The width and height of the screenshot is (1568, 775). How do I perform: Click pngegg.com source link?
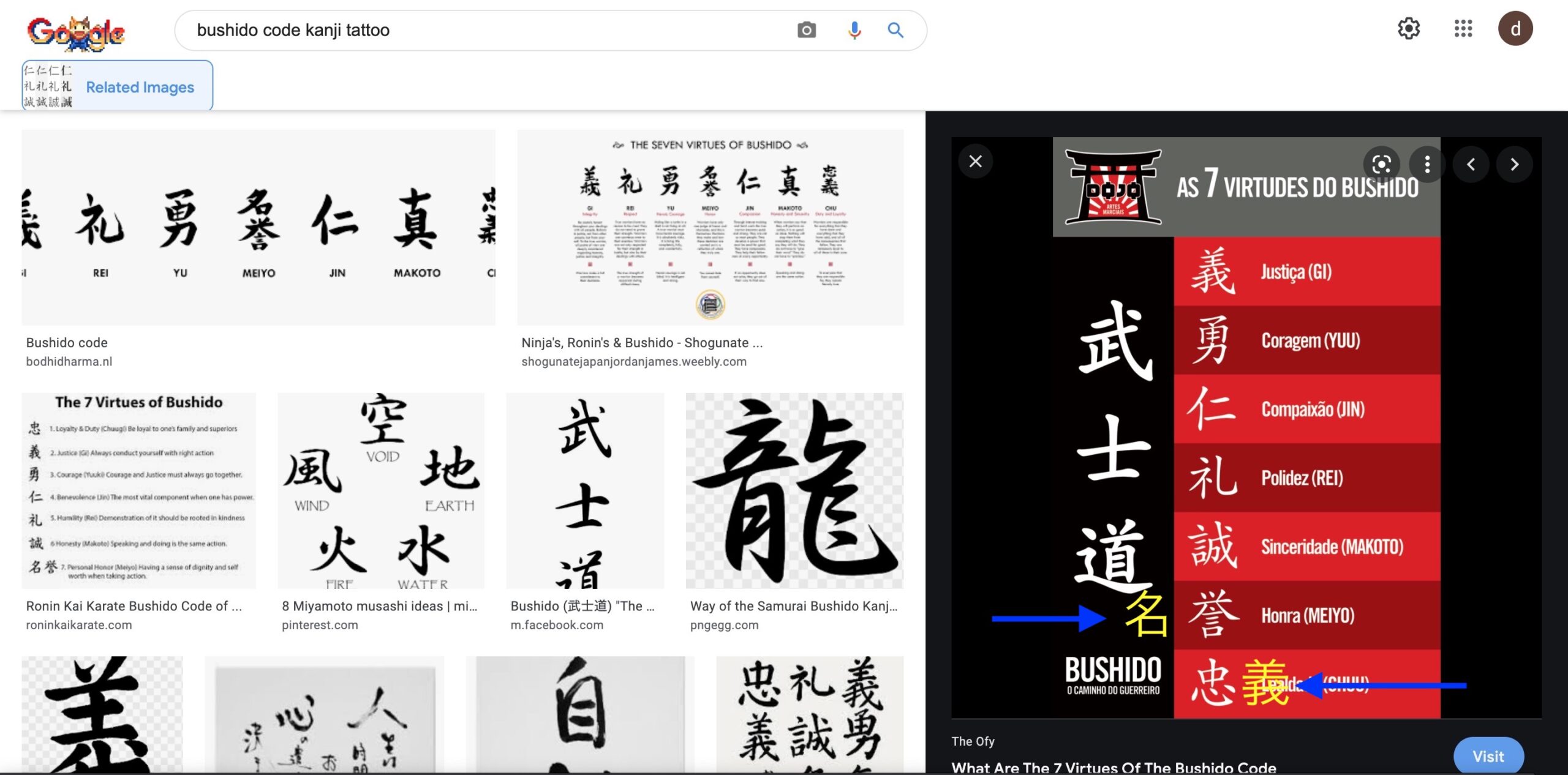[x=724, y=625]
